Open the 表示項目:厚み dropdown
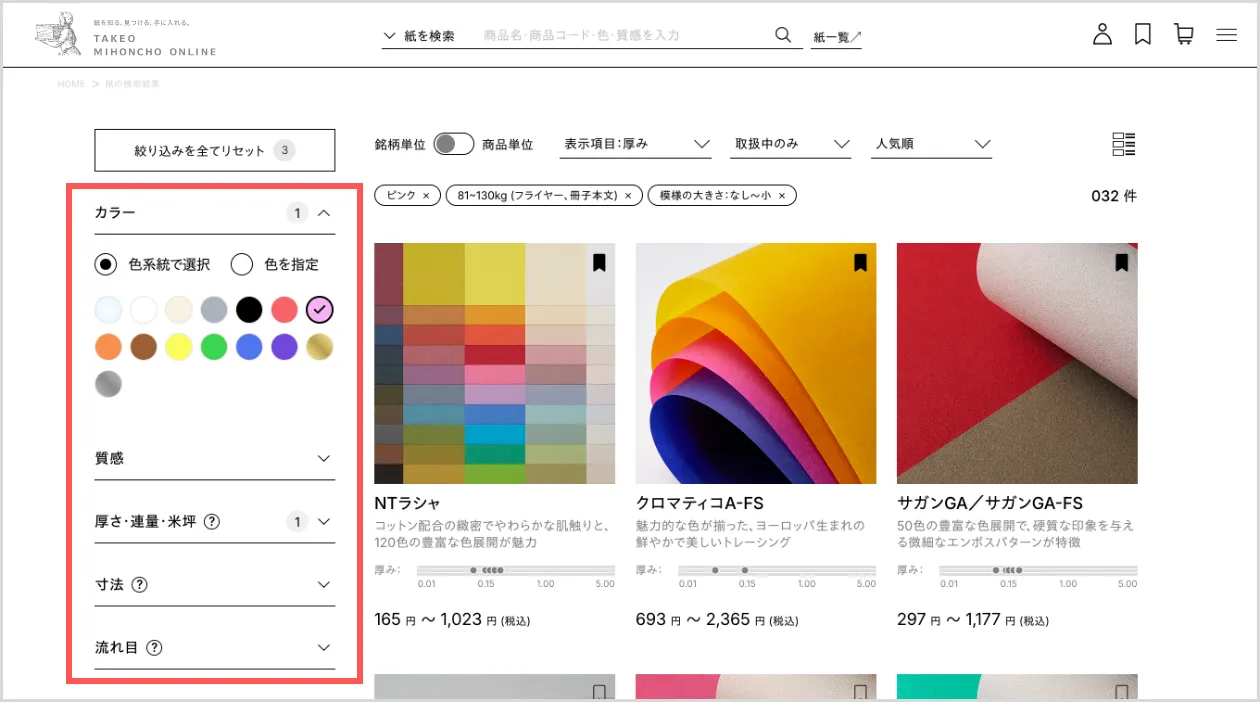 click(636, 144)
